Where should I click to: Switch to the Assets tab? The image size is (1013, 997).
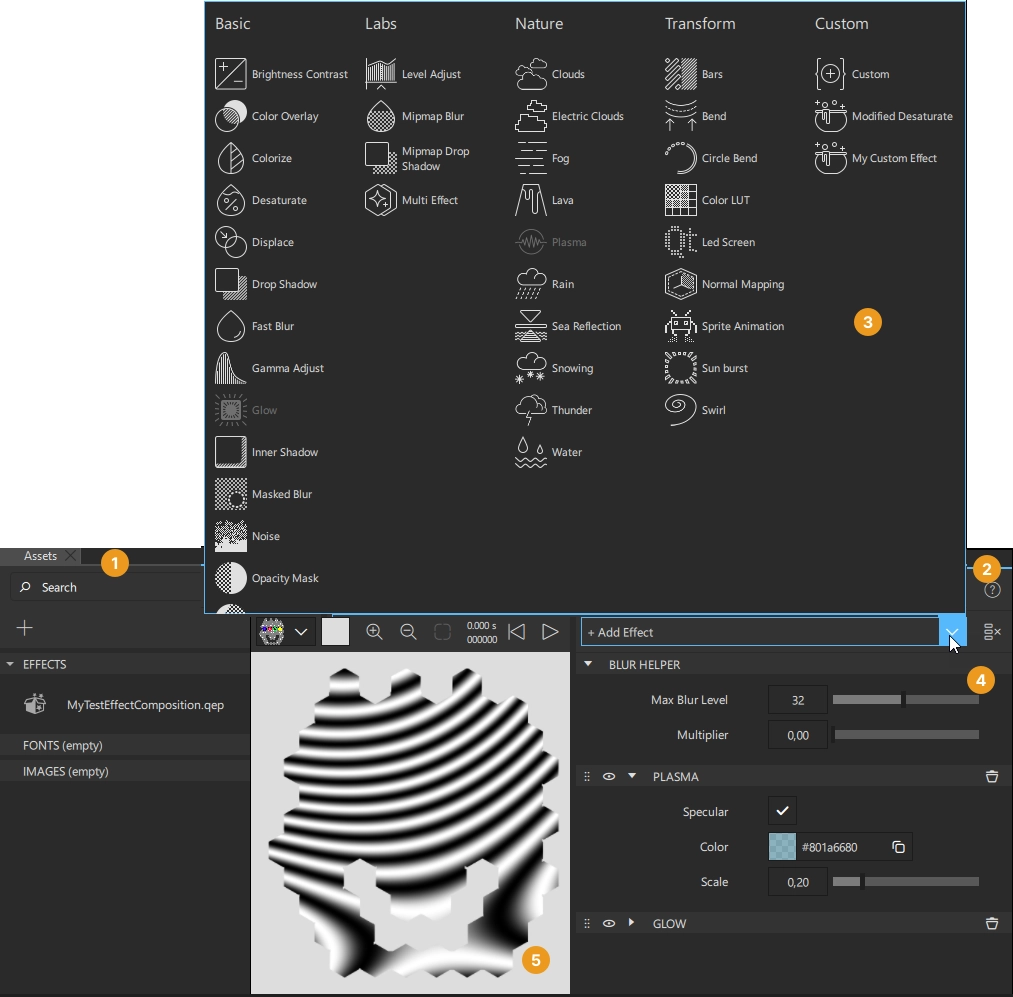click(x=40, y=555)
